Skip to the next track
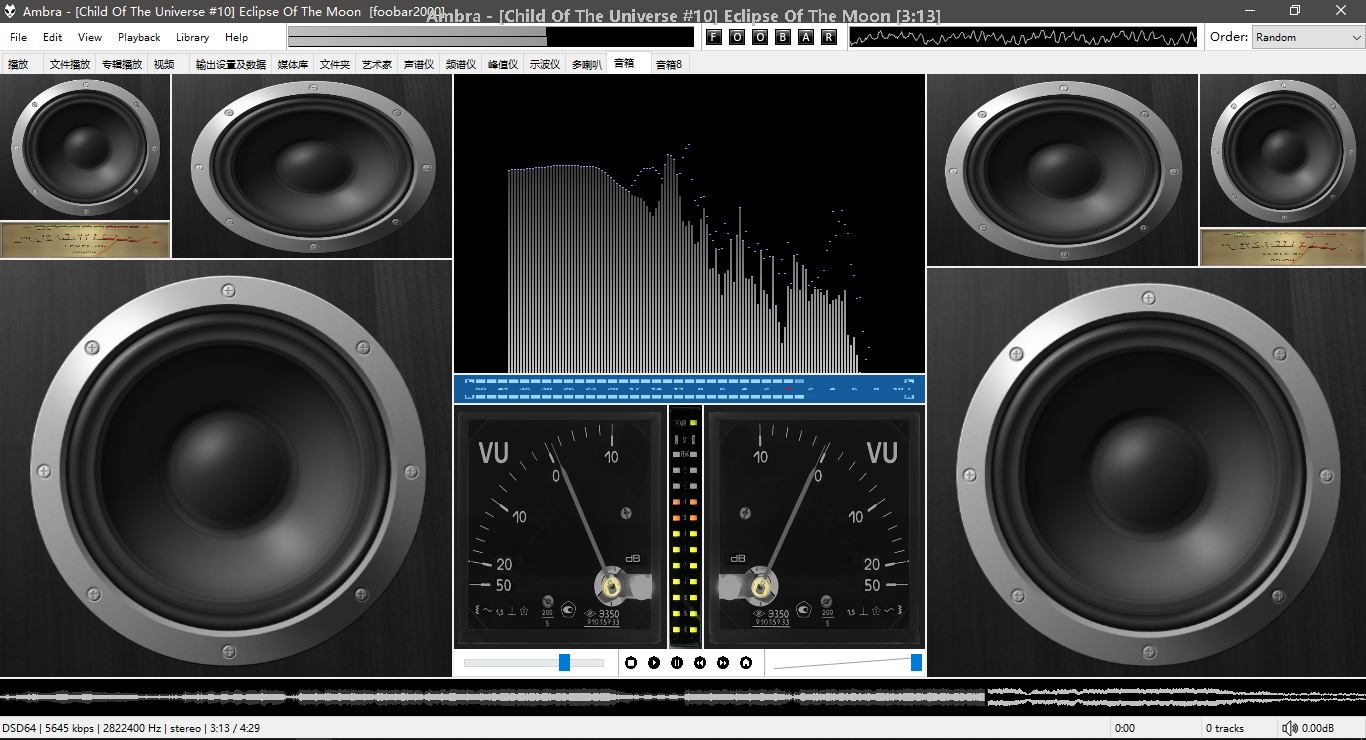The height and width of the screenshot is (740, 1366). coord(723,662)
